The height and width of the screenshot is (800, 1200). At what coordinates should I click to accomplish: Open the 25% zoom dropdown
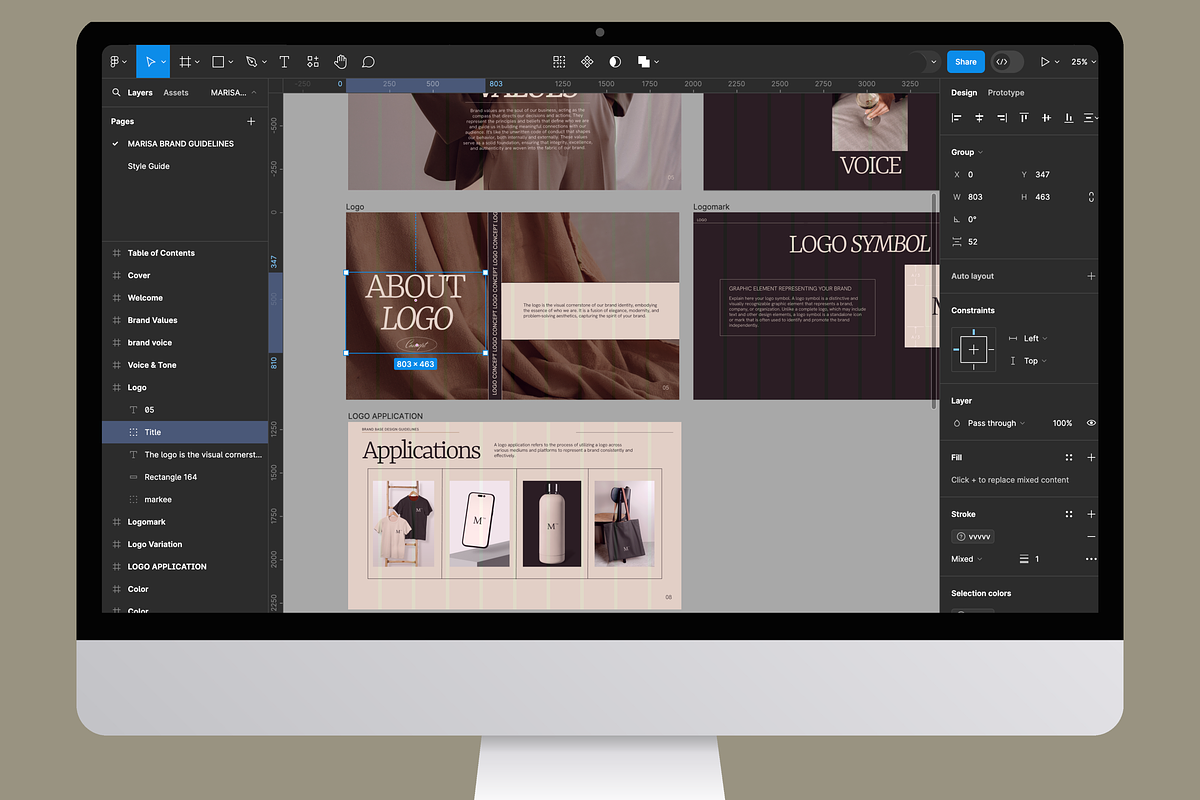point(1083,62)
